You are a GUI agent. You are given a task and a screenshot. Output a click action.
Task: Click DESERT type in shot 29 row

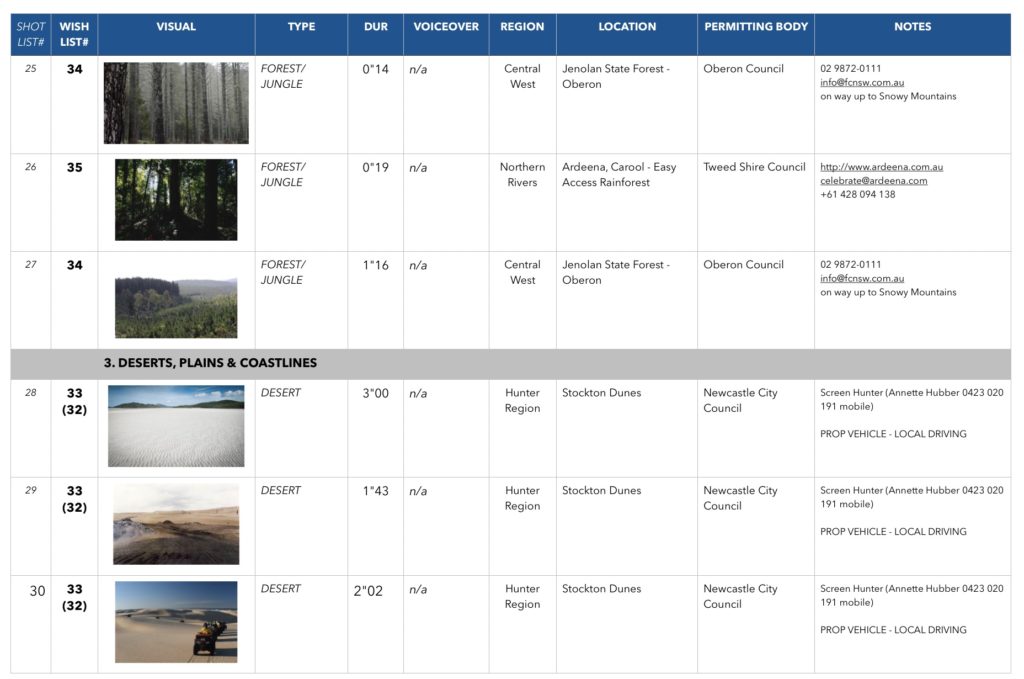pyautogui.click(x=281, y=490)
